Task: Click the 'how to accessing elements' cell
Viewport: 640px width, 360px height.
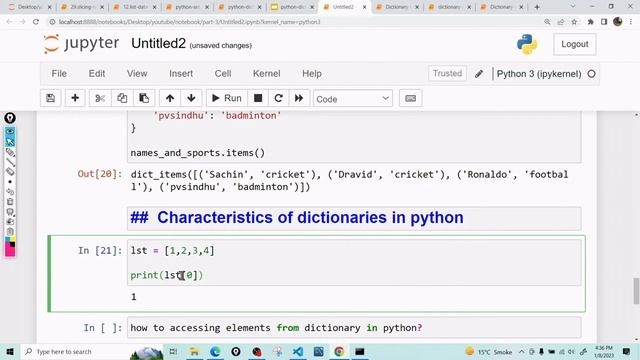Action: (354, 328)
